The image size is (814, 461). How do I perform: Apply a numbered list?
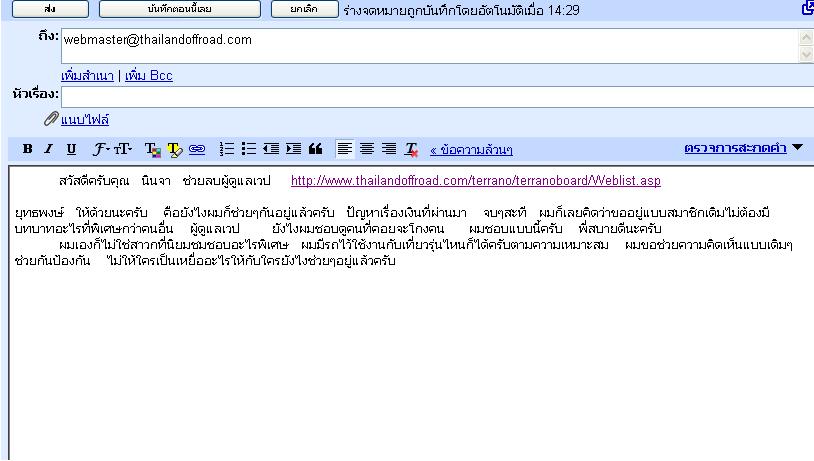coord(226,149)
